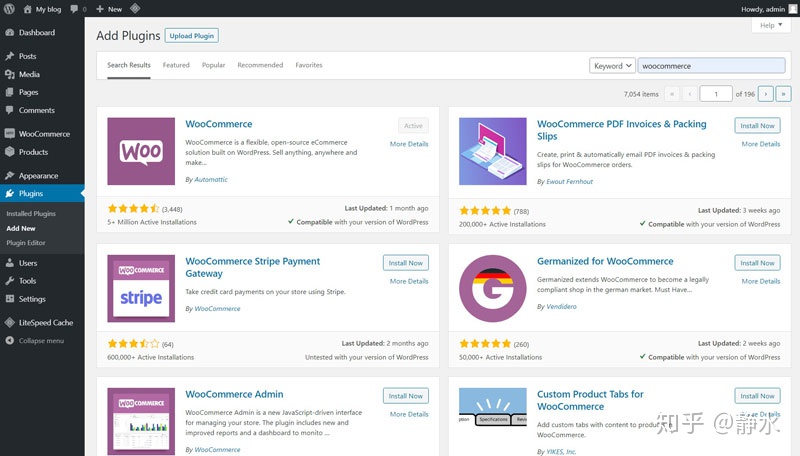Open the Vendidero author link
The height and width of the screenshot is (456, 800).
[561, 307]
